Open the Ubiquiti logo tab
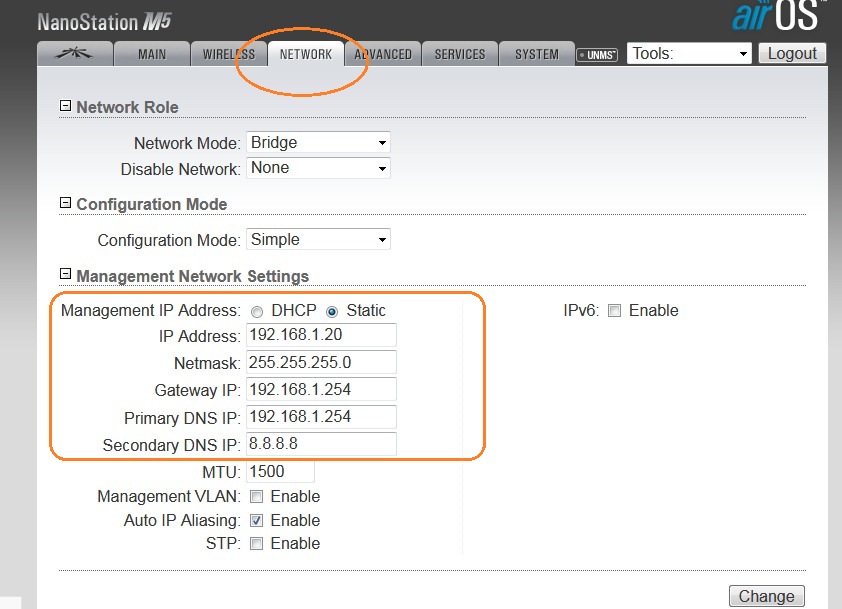 75,54
